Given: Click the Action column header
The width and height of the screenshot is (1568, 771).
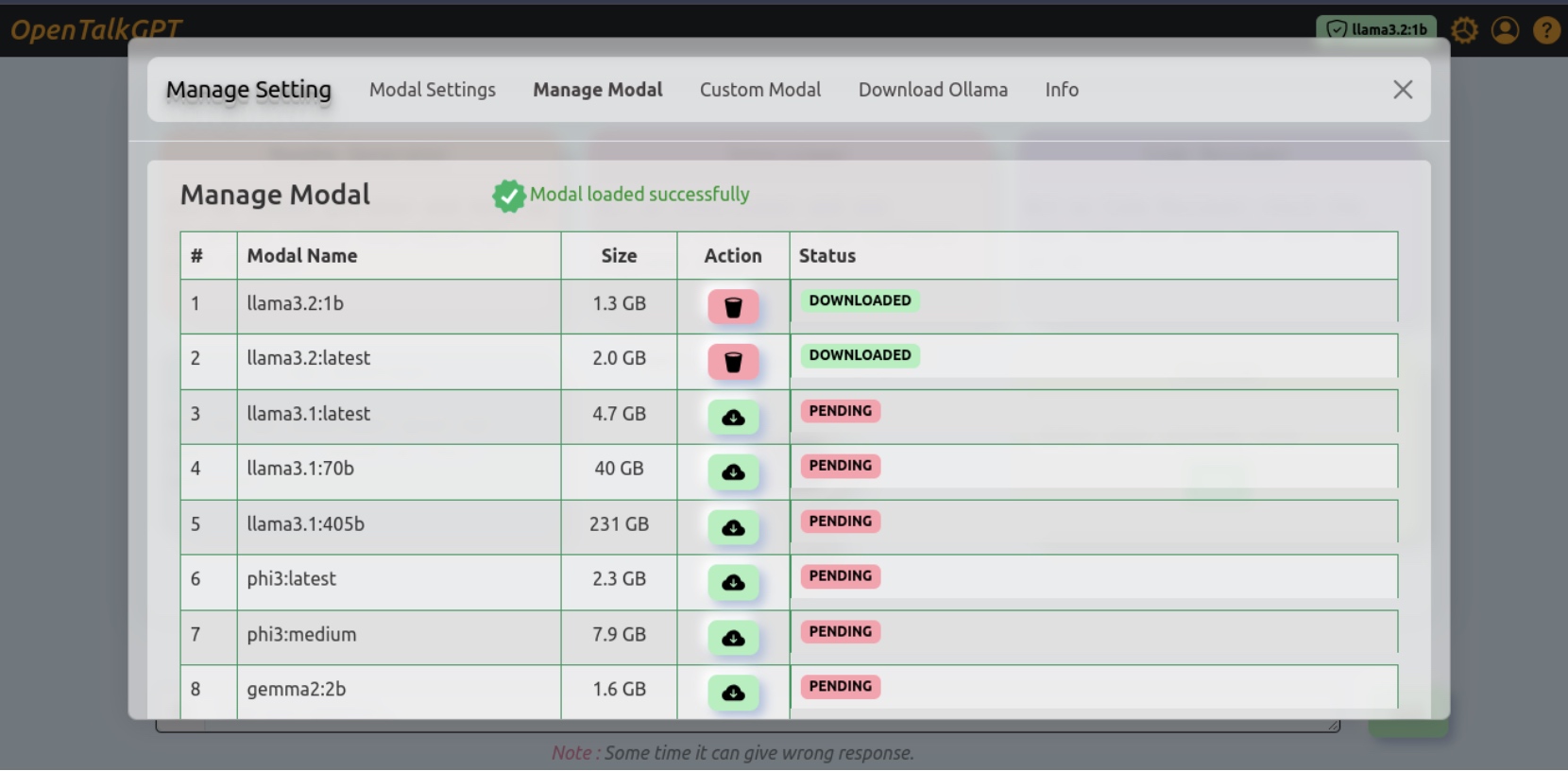Looking at the screenshot, I should tap(733, 255).
